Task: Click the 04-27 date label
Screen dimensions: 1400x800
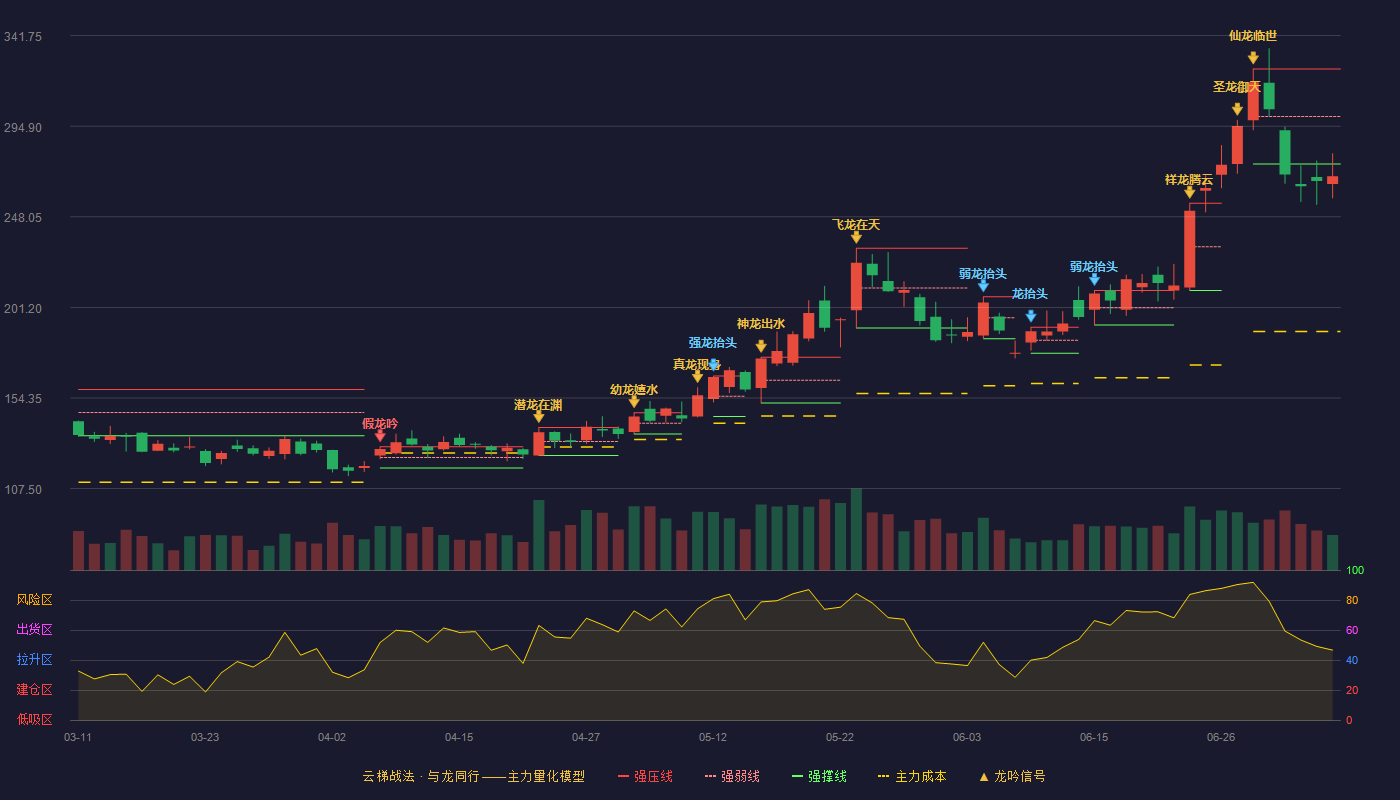Action: click(586, 737)
